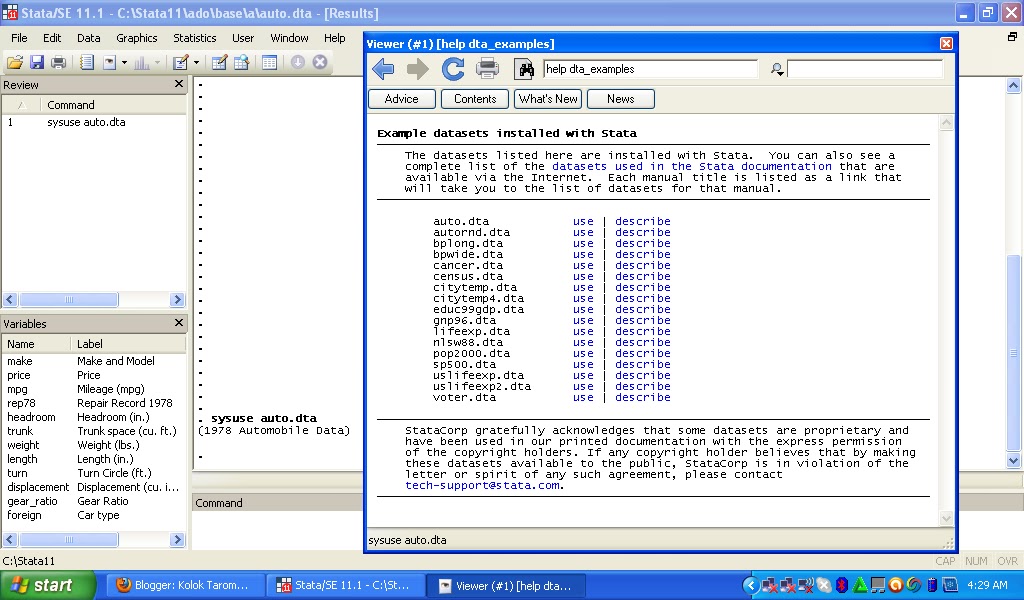
Task: Click the Name column header in Variables
Action: 37,343
